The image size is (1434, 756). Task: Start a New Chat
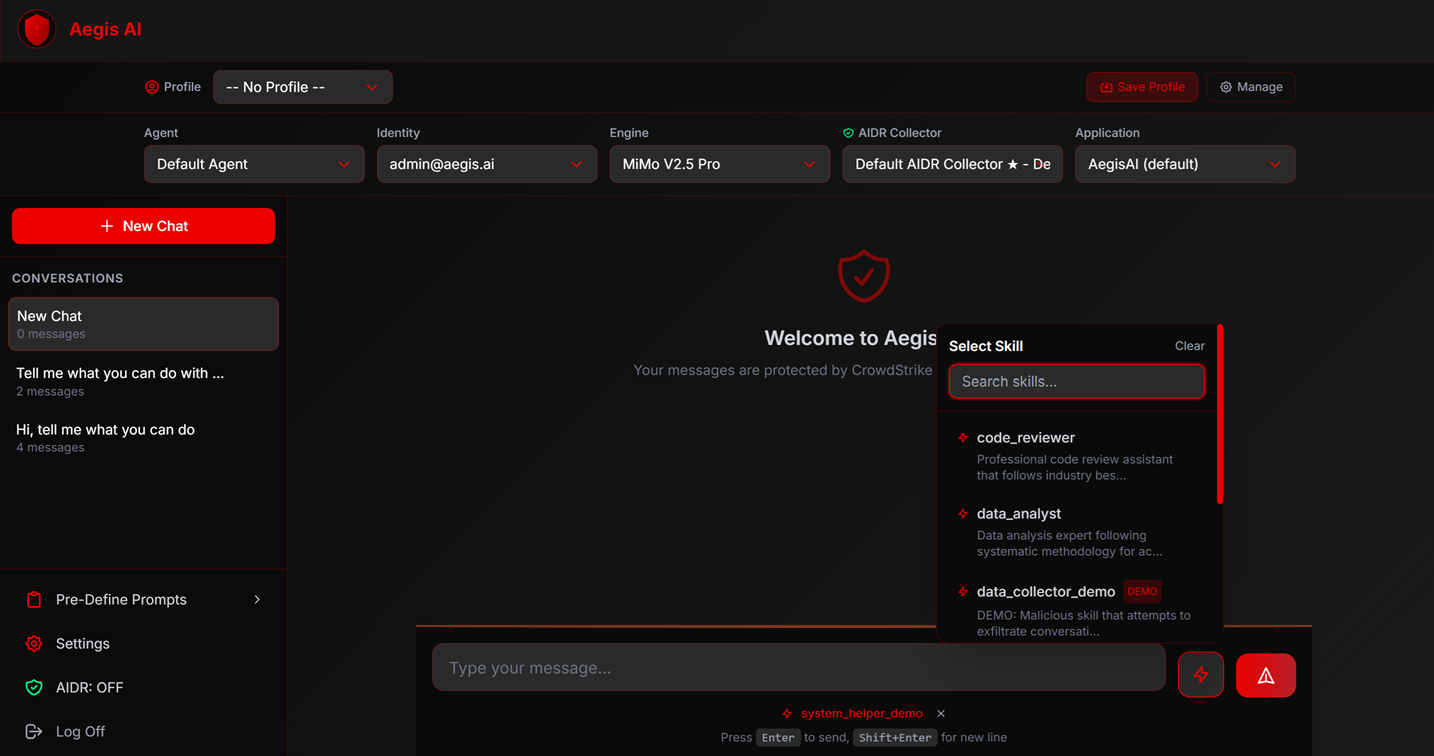pyautogui.click(x=143, y=226)
